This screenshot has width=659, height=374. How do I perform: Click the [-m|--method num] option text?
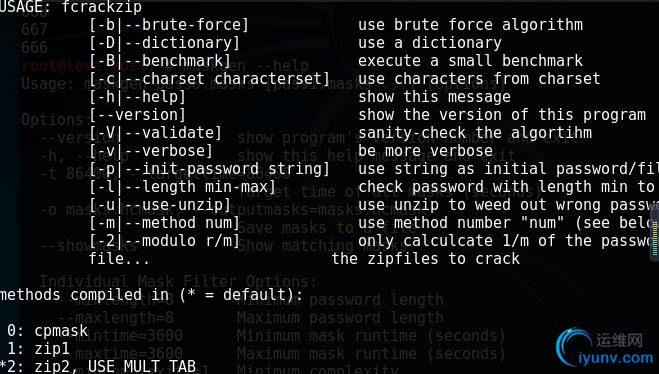(x=164, y=223)
